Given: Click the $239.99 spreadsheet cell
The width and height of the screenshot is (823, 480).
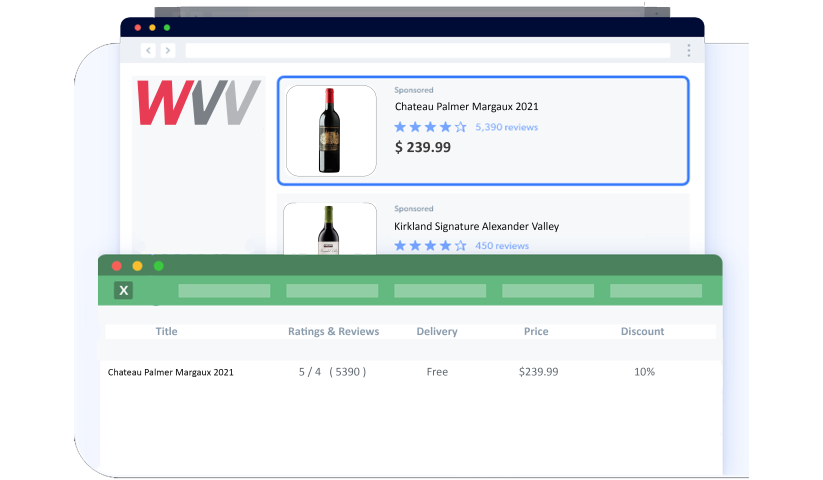Looking at the screenshot, I should click(x=539, y=372).
